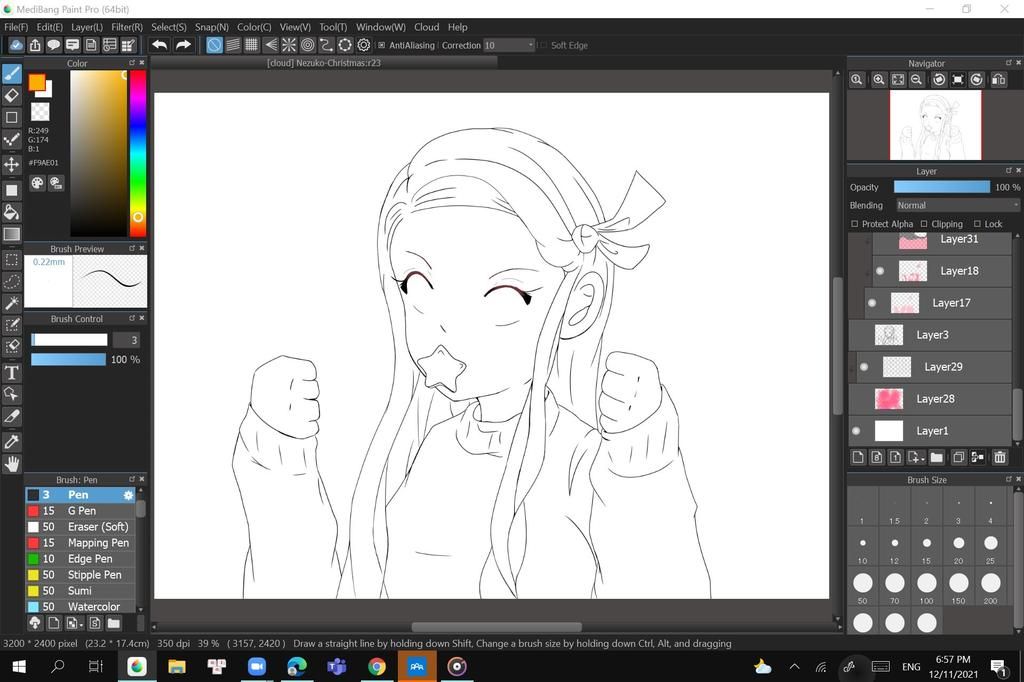Enable the radial snap guide
The width and height of the screenshot is (1024, 682).
click(x=289, y=45)
